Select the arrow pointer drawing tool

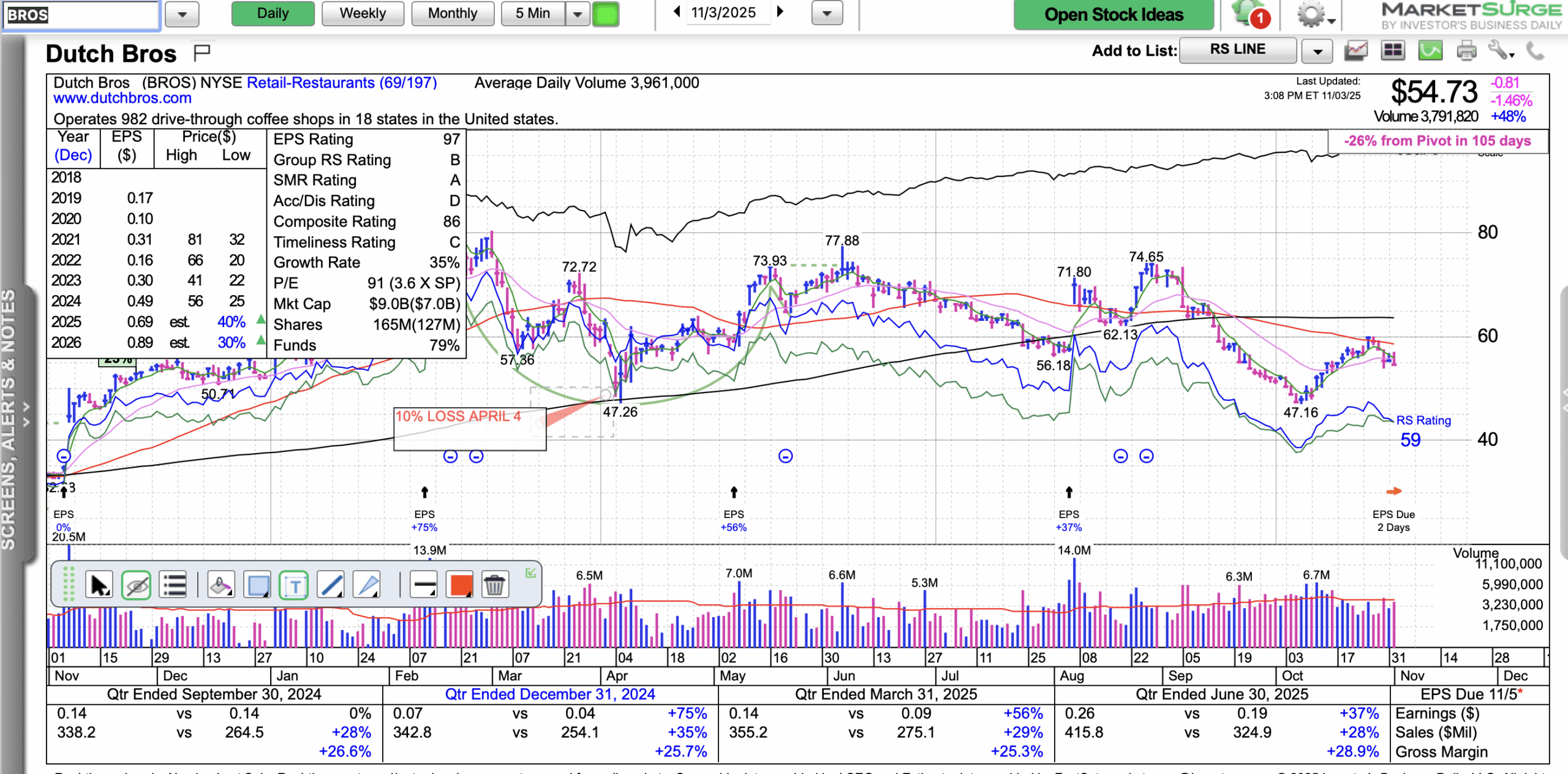tap(99, 585)
